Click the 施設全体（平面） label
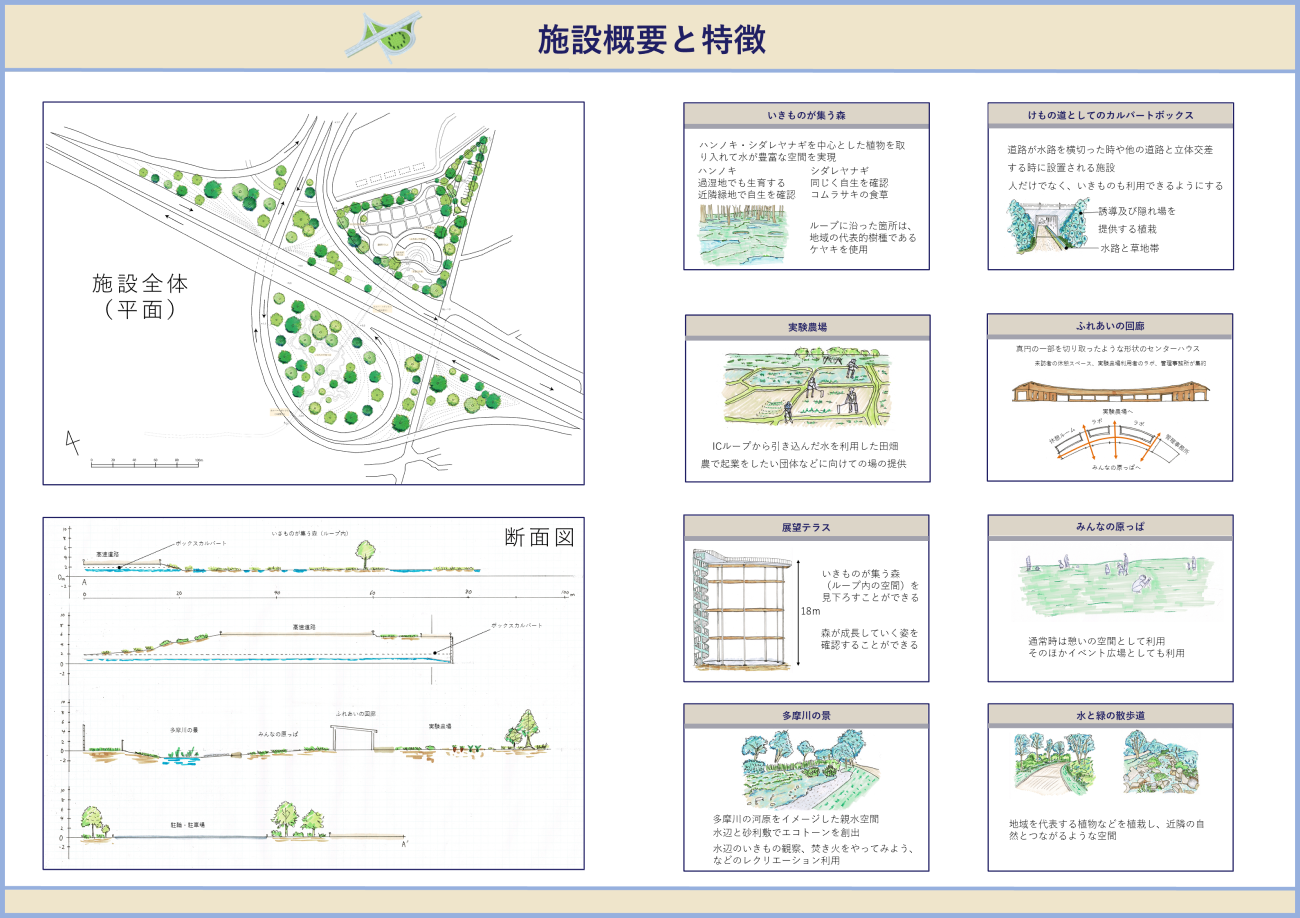 pos(140,296)
